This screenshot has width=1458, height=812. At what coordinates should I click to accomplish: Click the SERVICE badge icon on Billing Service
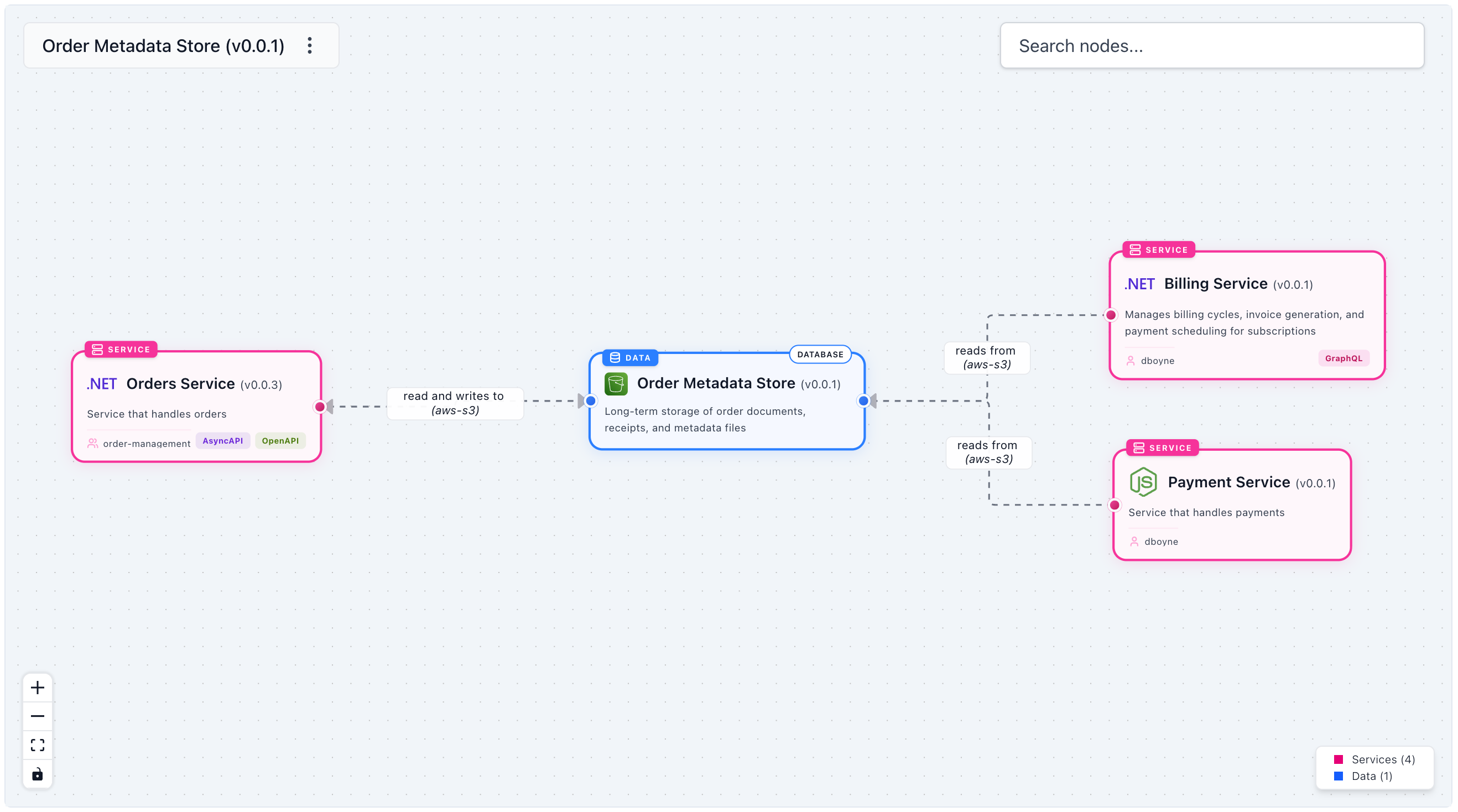pos(1136,249)
